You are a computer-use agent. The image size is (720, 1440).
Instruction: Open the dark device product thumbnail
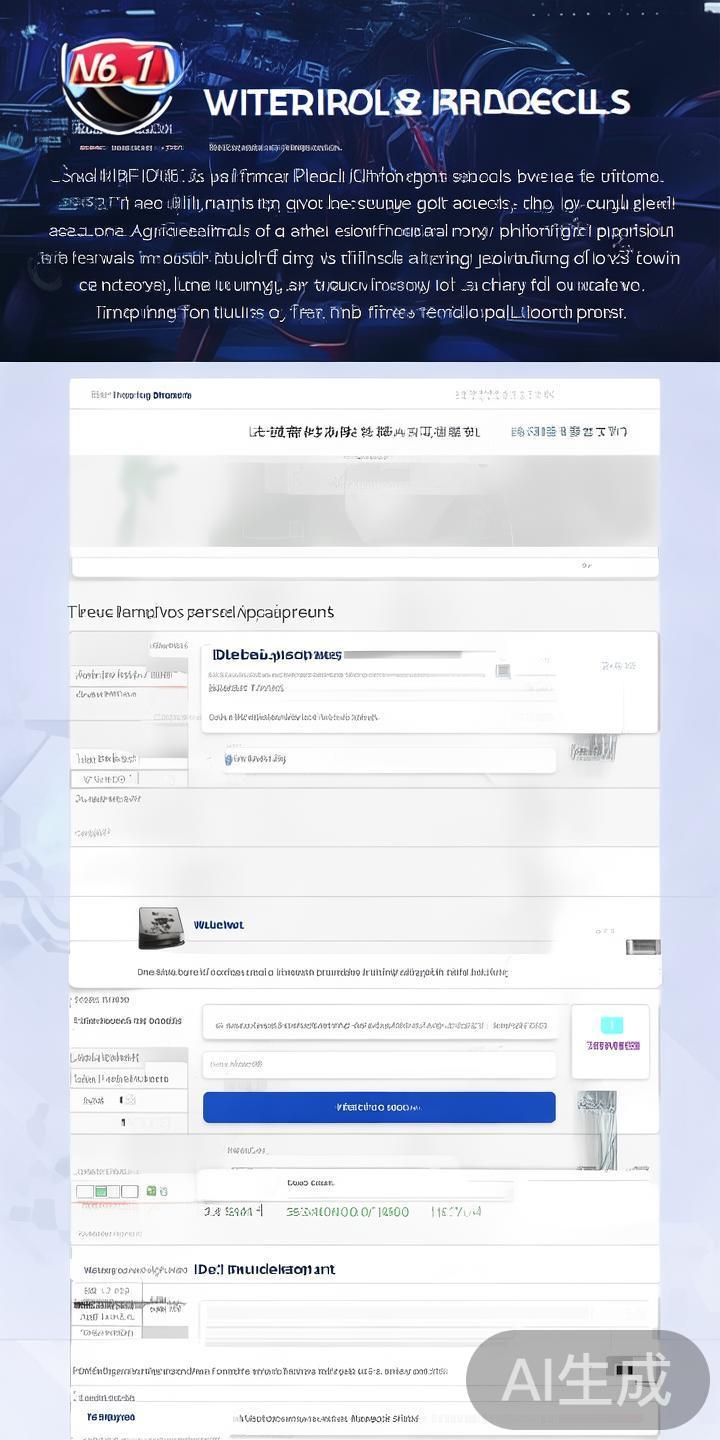point(161,927)
